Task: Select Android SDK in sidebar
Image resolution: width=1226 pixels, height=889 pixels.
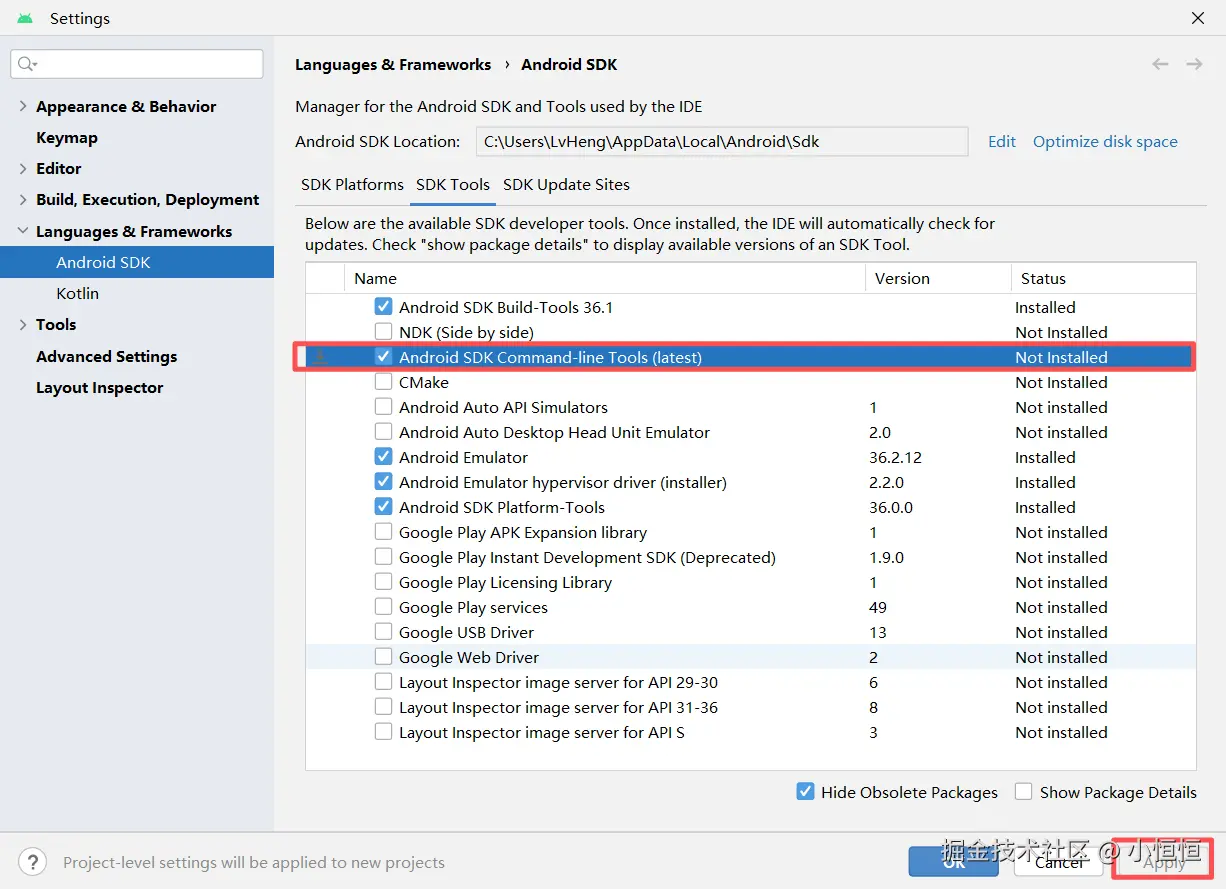Action: (x=137, y=263)
